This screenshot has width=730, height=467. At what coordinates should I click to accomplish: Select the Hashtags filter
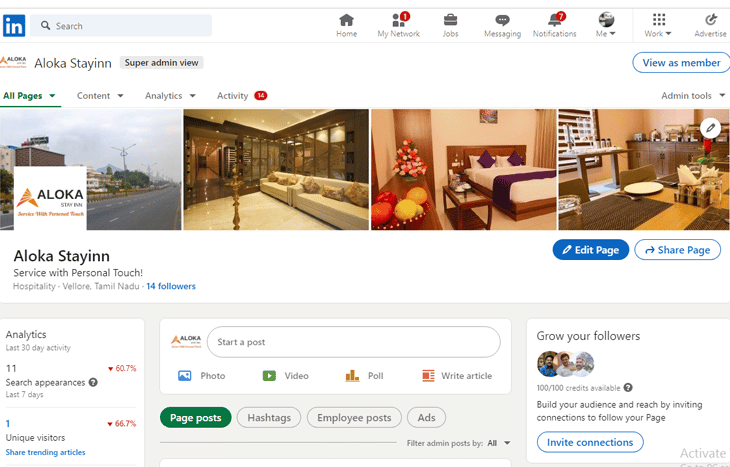point(269,418)
